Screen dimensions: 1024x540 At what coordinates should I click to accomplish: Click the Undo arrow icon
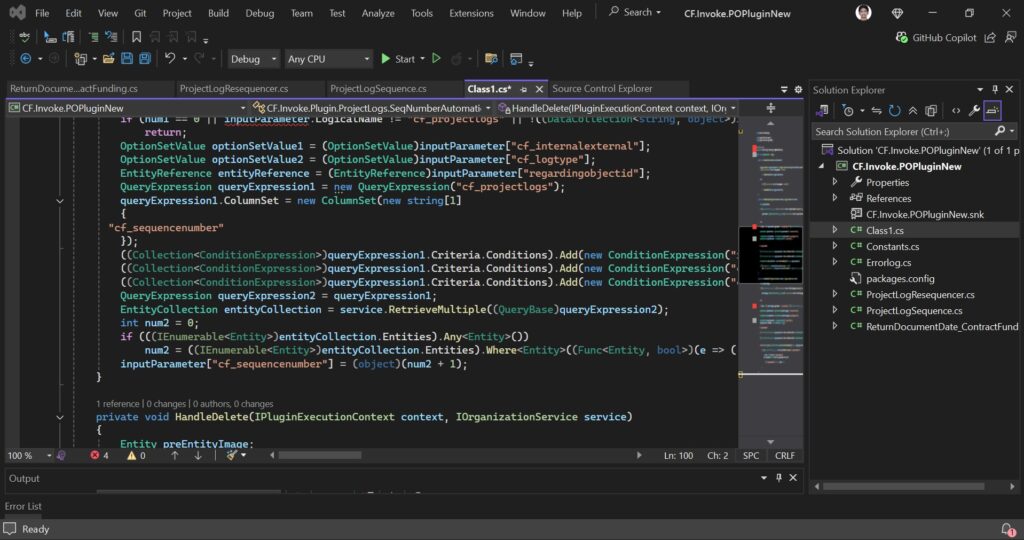(x=170, y=59)
